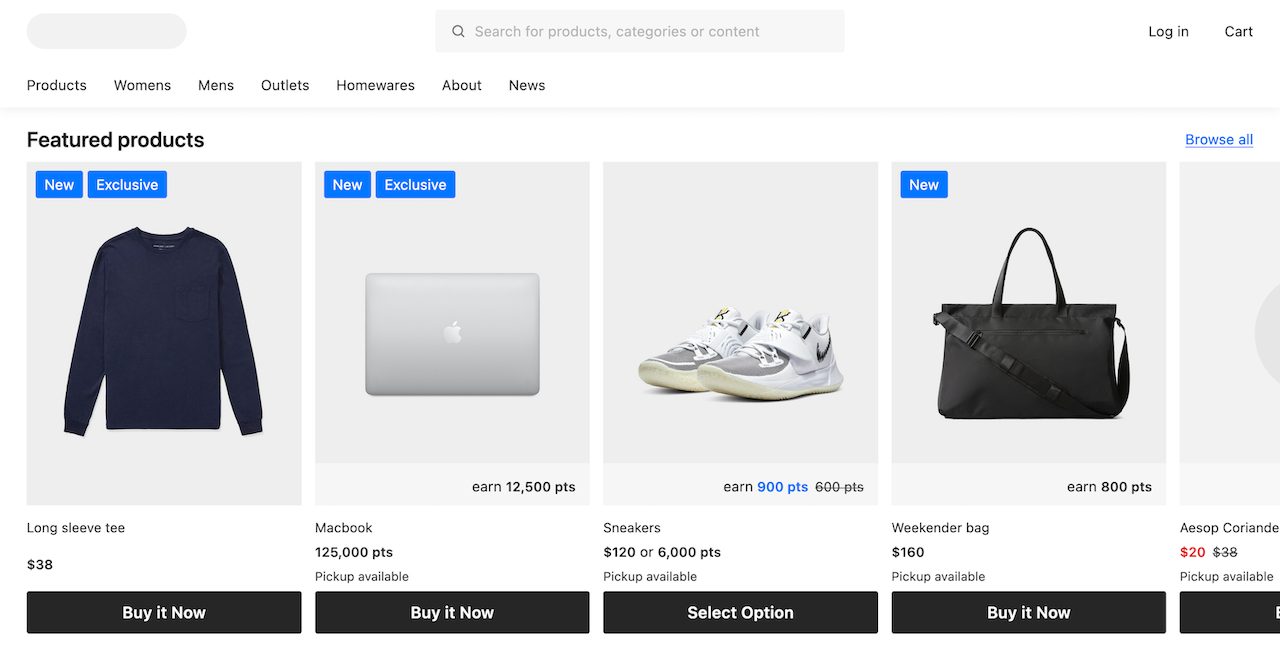Open the Cart
1280x660 pixels.
click(x=1238, y=31)
